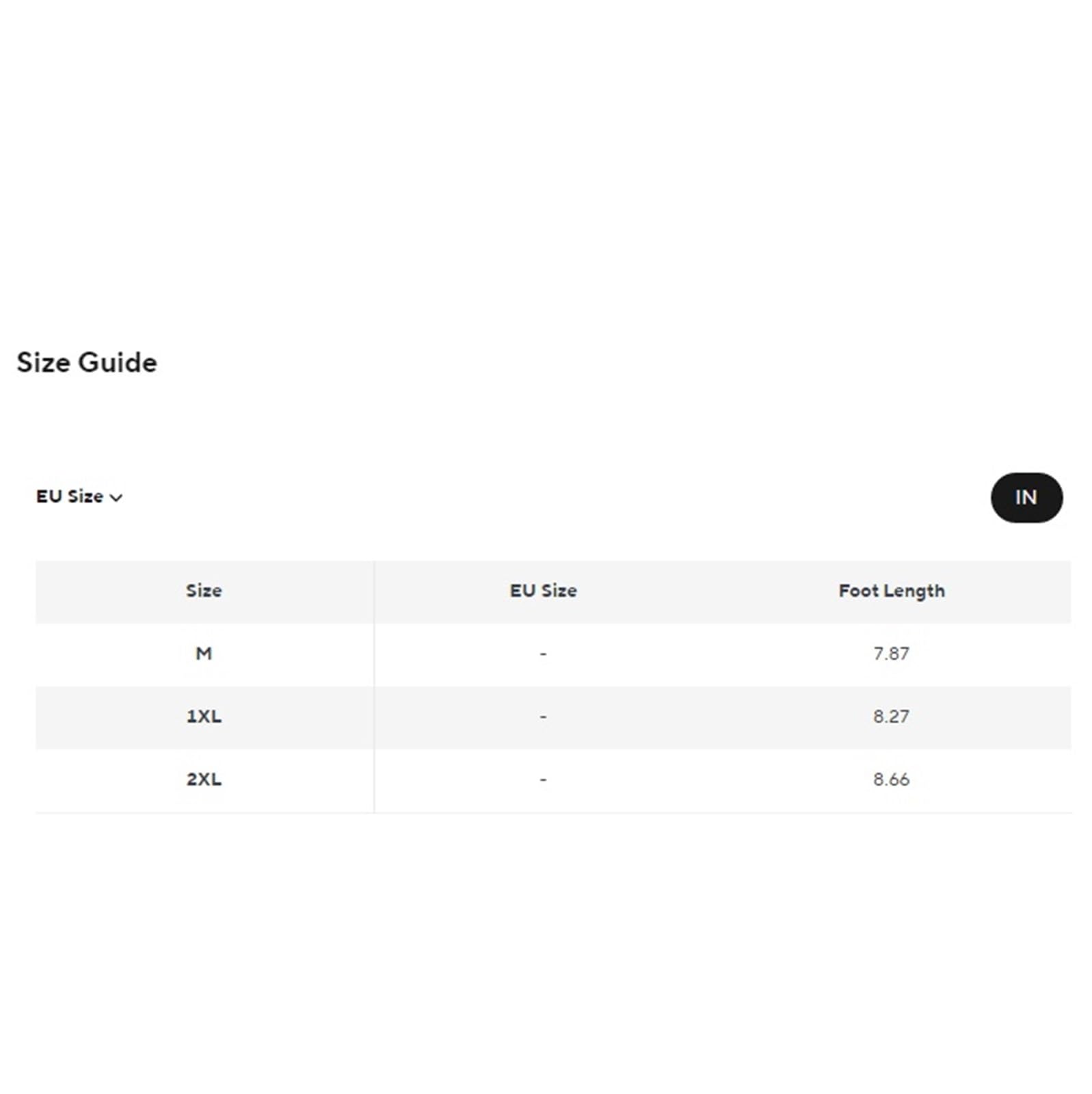Click the chevron next to EU Size
The height and width of the screenshot is (1094, 1092).
[116, 498]
